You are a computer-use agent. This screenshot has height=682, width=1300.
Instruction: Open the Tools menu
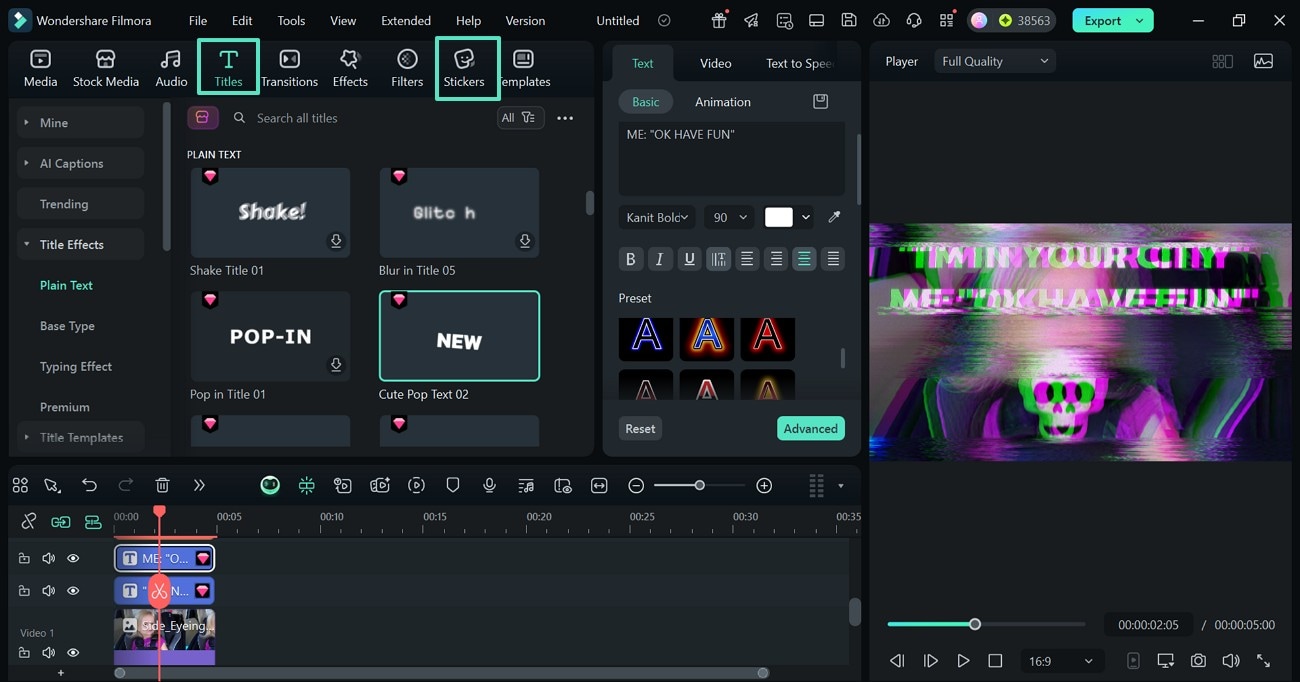291,20
